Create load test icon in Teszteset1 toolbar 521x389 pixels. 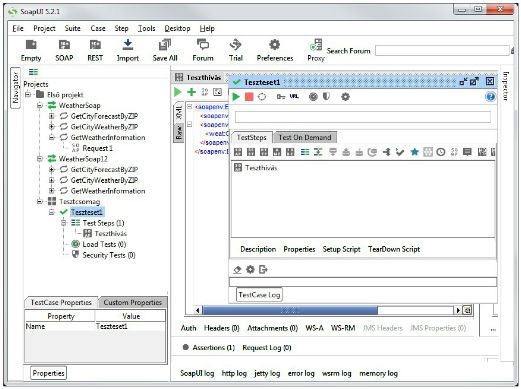coord(313,97)
